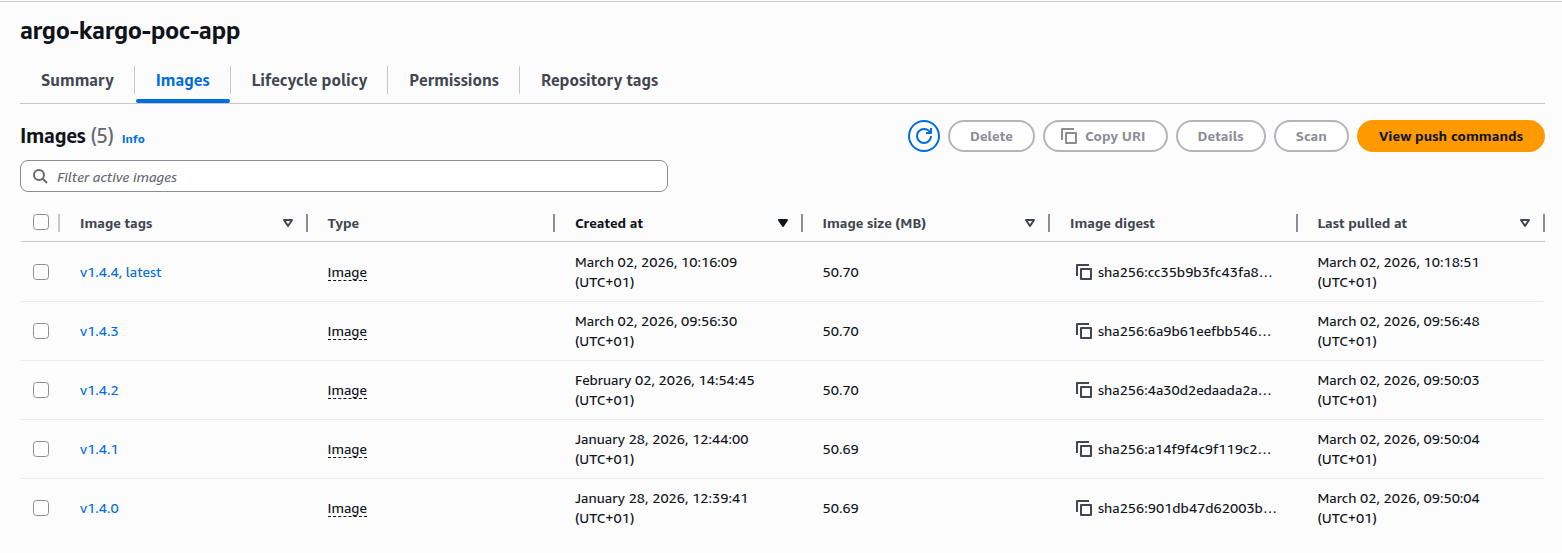The width and height of the screenshot is (1562, 553).
Task: Copy digest icon for v1.4.0 image
Action: pyautogui.click(x=1083, y=508)
